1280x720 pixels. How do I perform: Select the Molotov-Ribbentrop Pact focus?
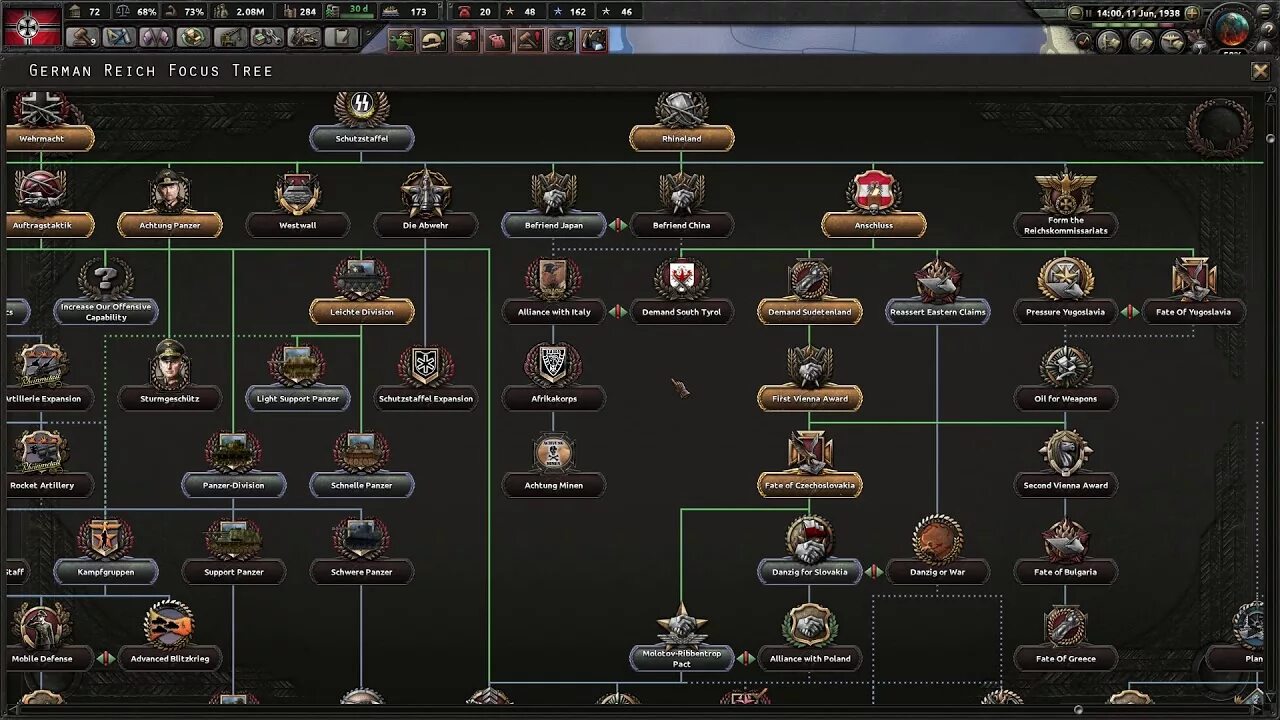[682, 659]
